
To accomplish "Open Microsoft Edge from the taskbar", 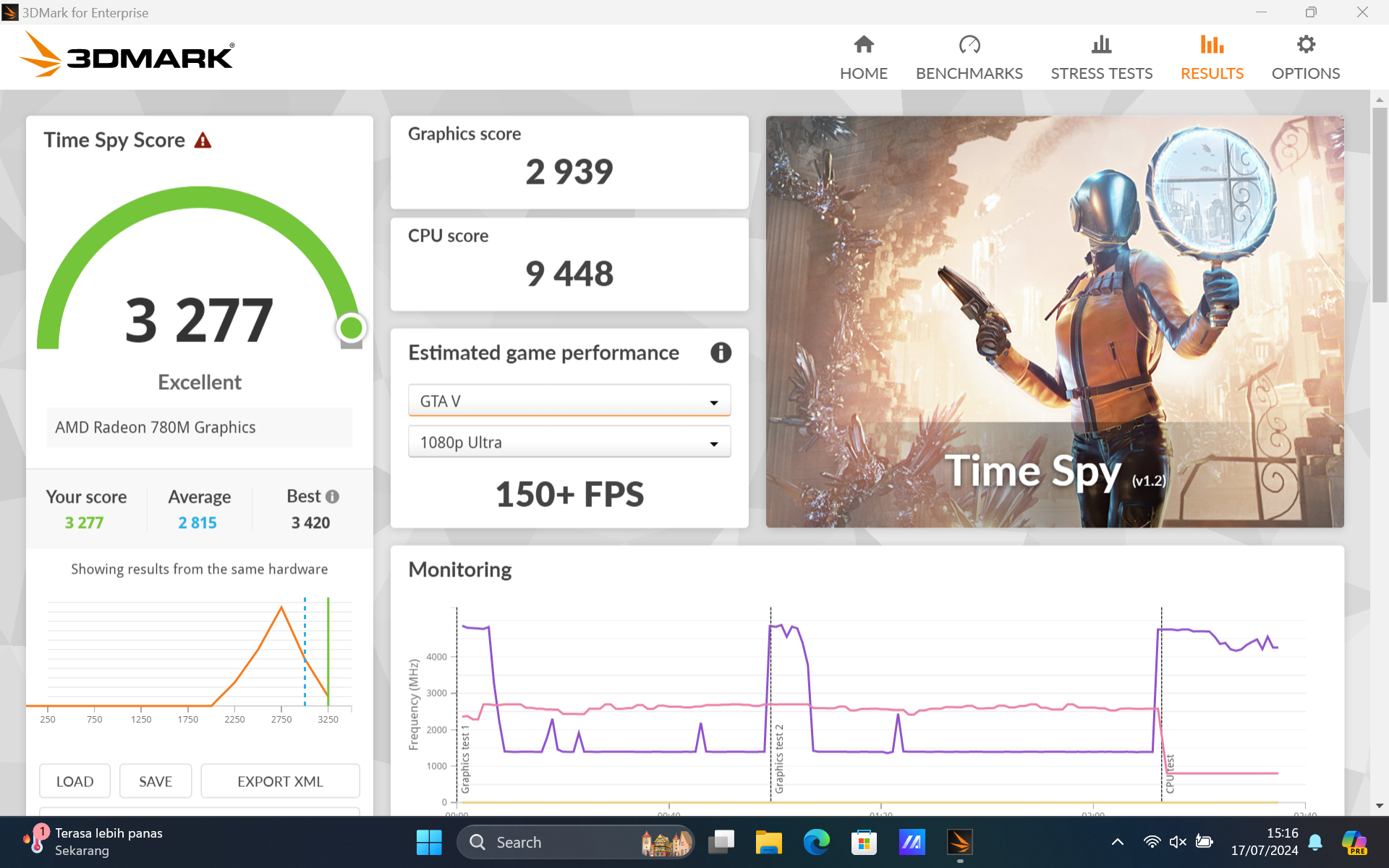I will 816,842.
